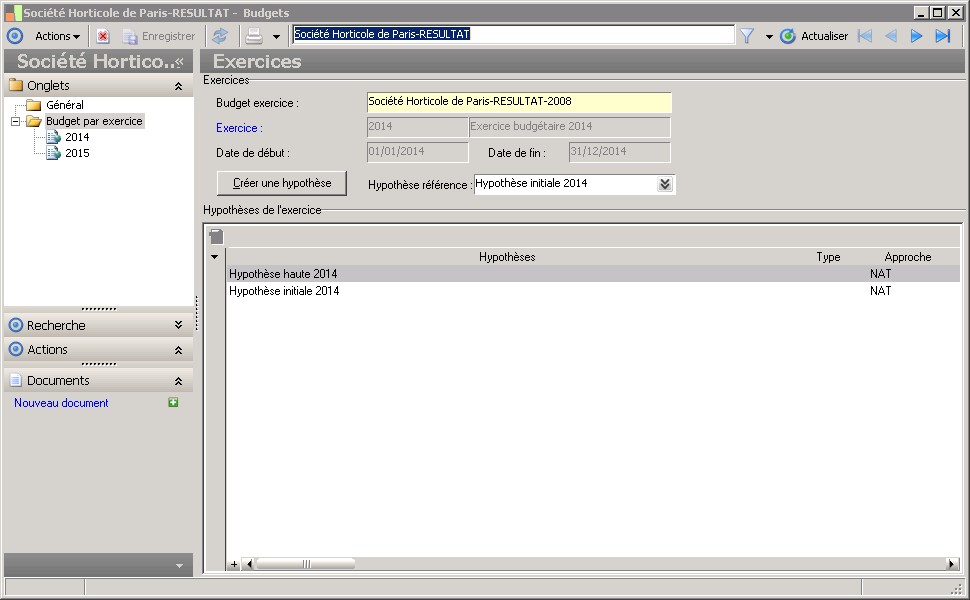Go to first record arrow
The height and width of the screenshot is (600, 970).
(x=864, y=36)
